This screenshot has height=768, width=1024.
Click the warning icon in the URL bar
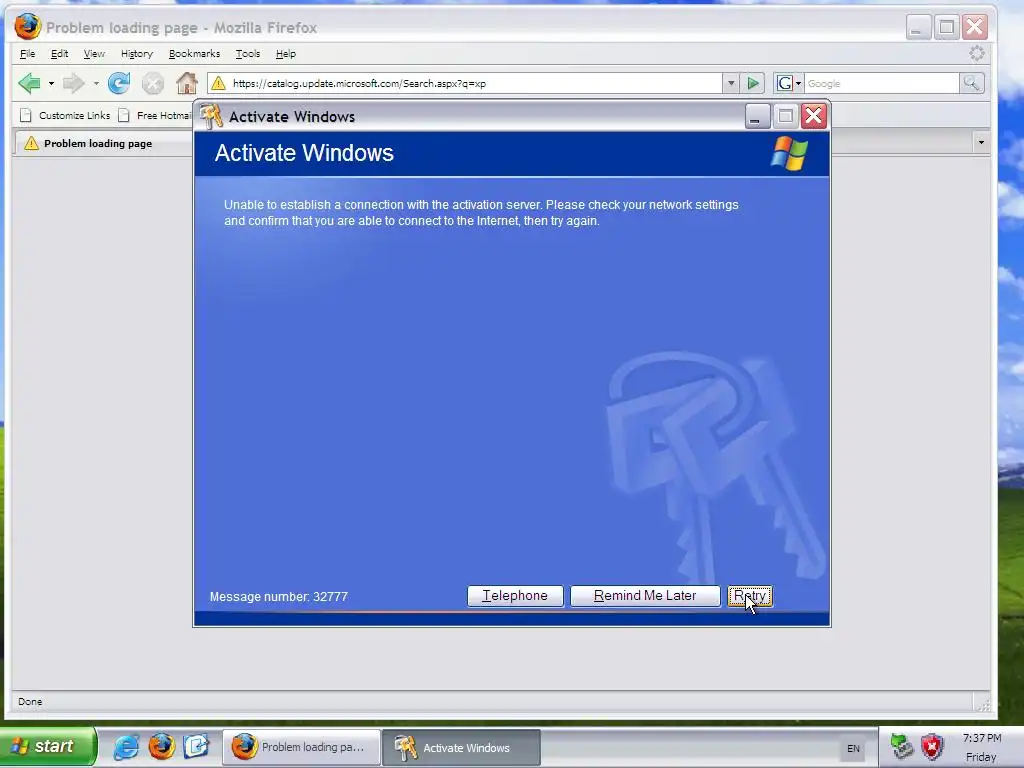click(x=219, y=83)
